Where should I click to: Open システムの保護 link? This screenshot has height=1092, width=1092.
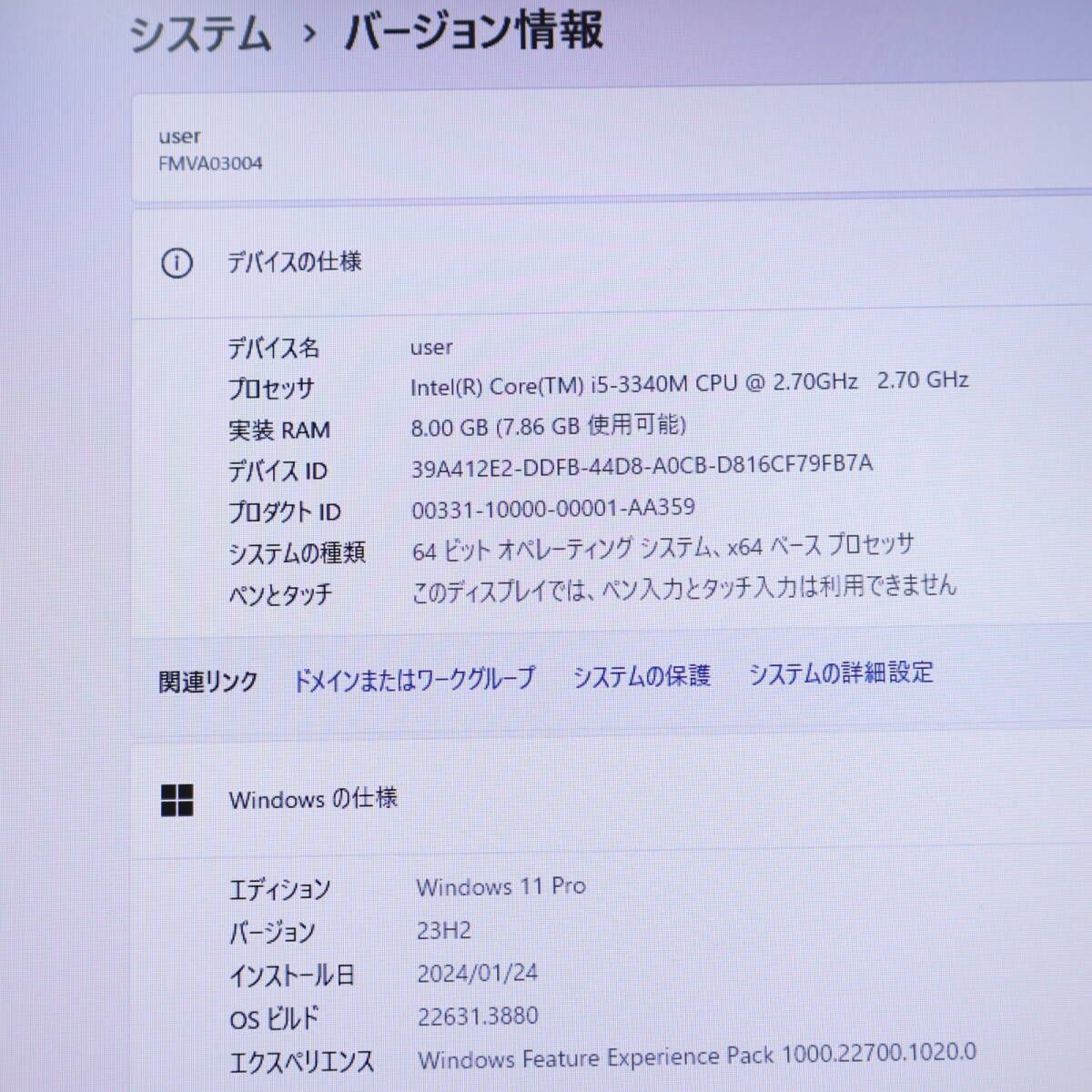(642, 676)
